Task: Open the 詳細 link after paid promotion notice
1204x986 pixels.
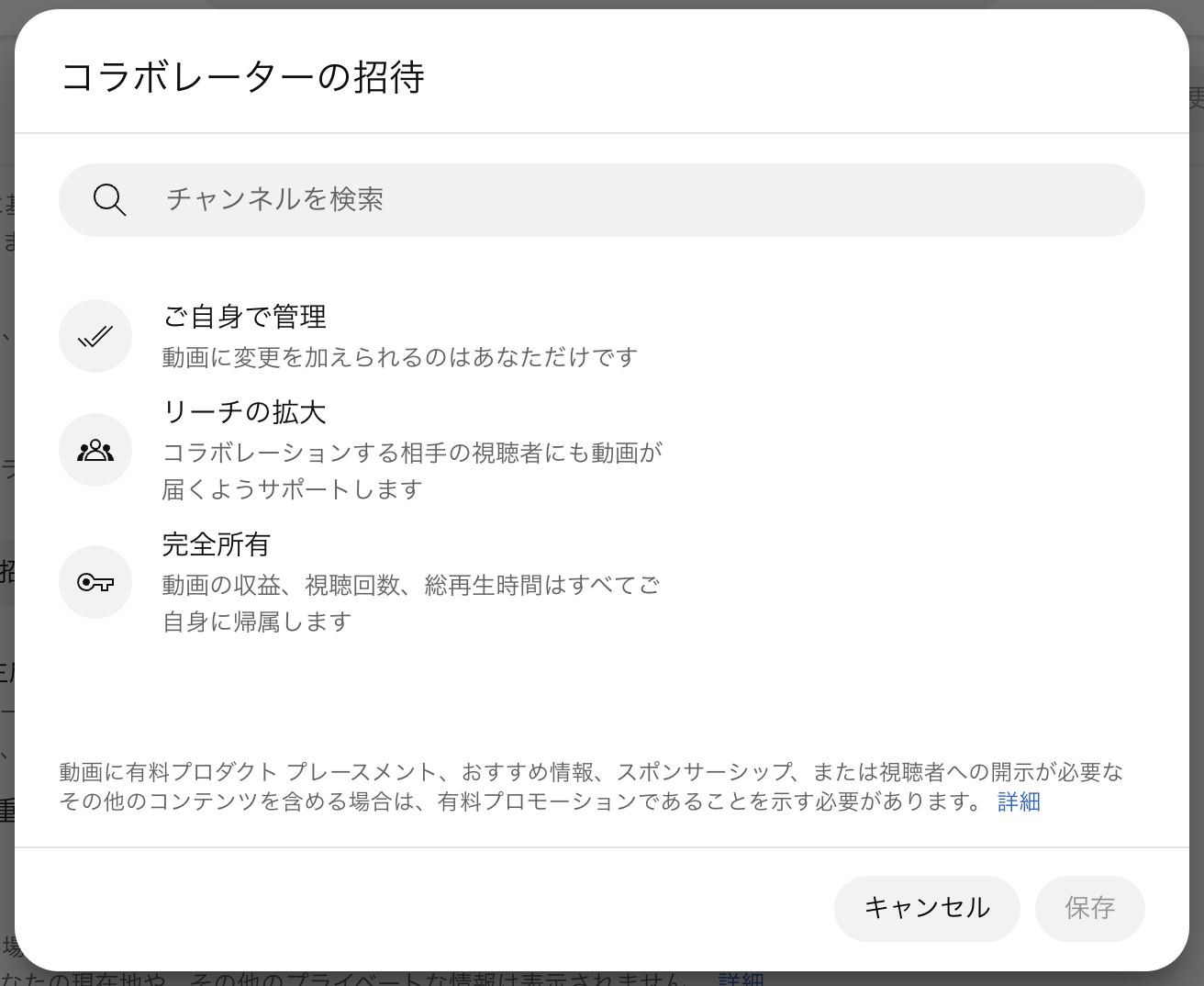Action: click(1019, 801)
